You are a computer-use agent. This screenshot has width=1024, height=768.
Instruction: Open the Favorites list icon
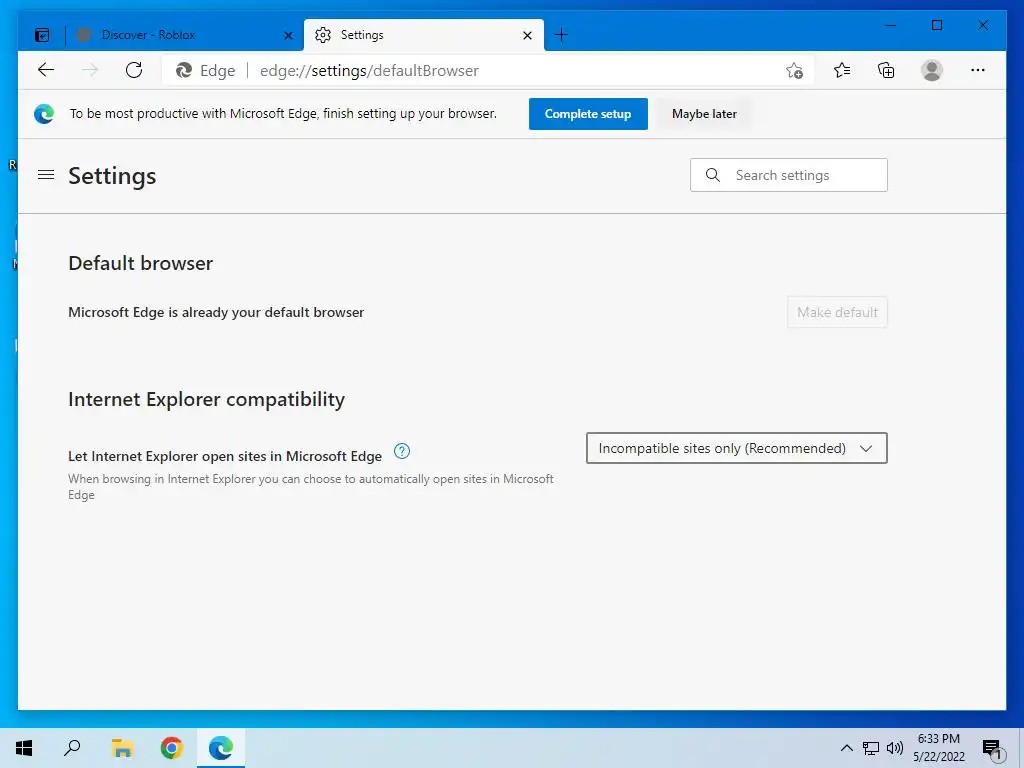842,71
